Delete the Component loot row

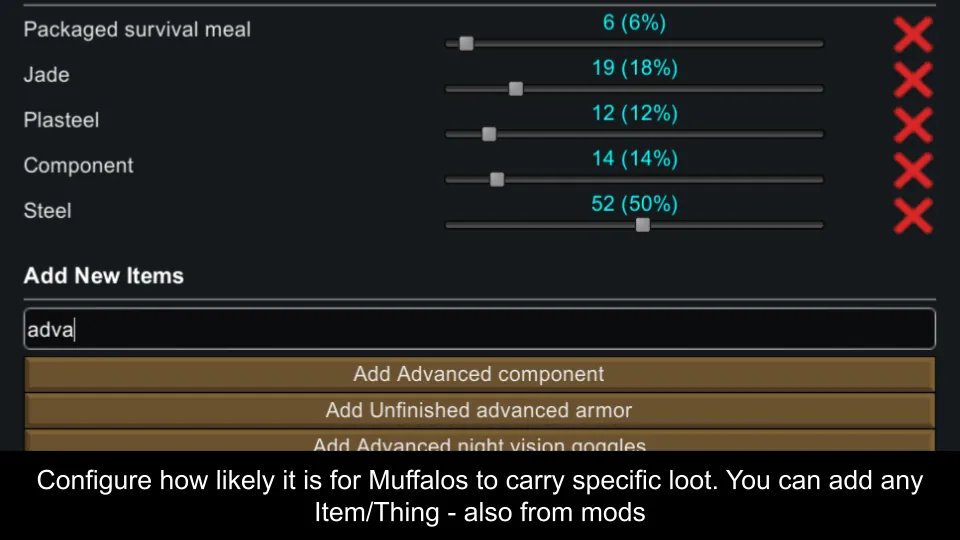[x=912, y=170]
